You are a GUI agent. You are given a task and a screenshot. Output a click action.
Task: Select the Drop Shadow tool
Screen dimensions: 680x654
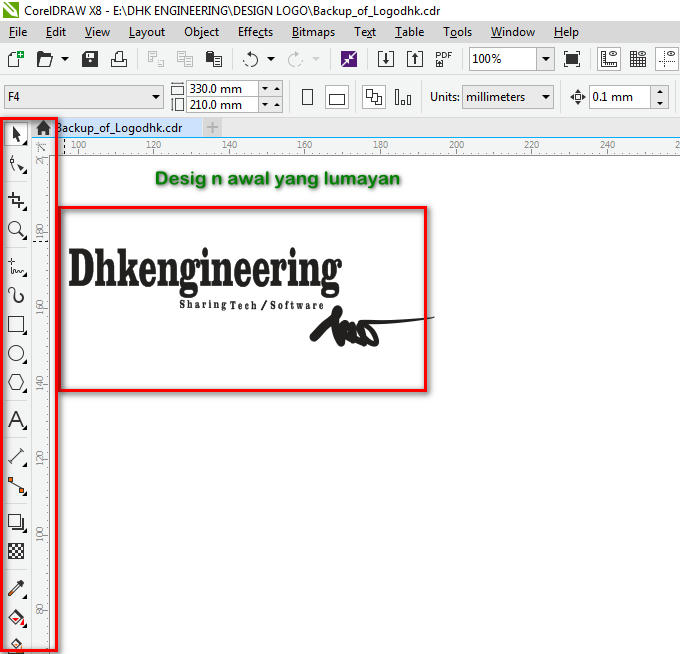coord(16,523)
